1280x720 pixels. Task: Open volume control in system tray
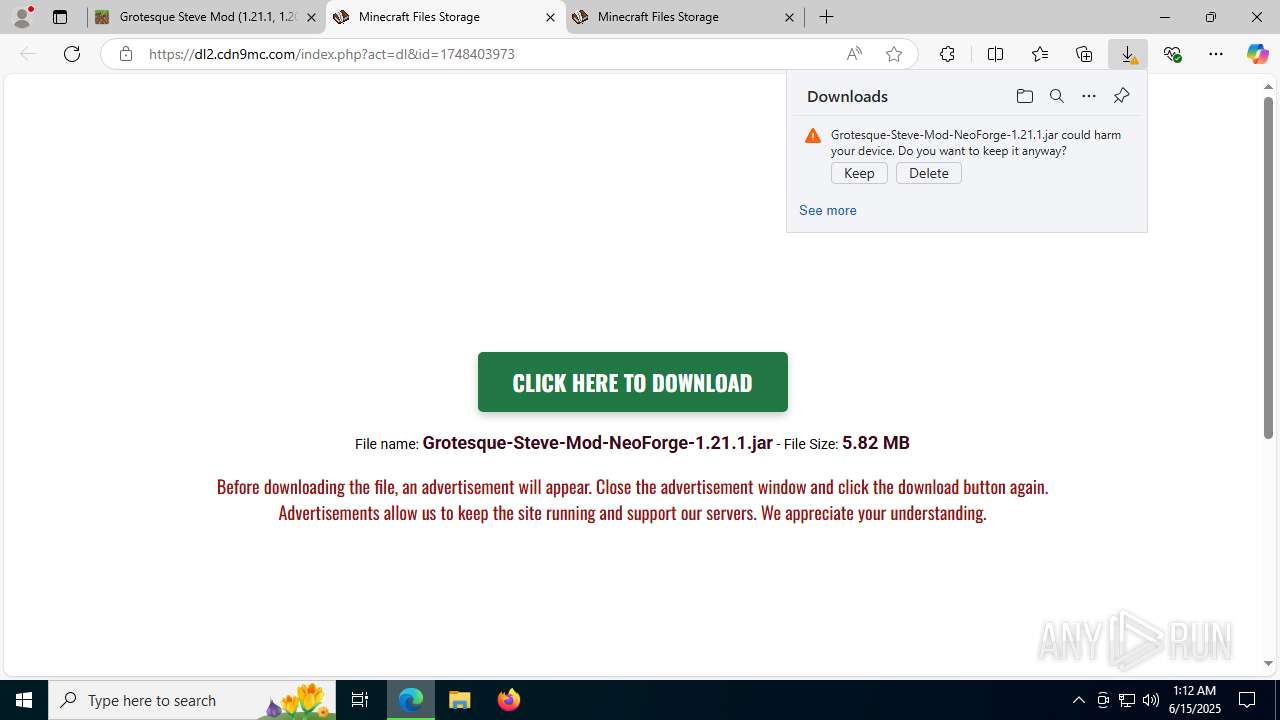pyautogui.click(x=1151, y=700)
